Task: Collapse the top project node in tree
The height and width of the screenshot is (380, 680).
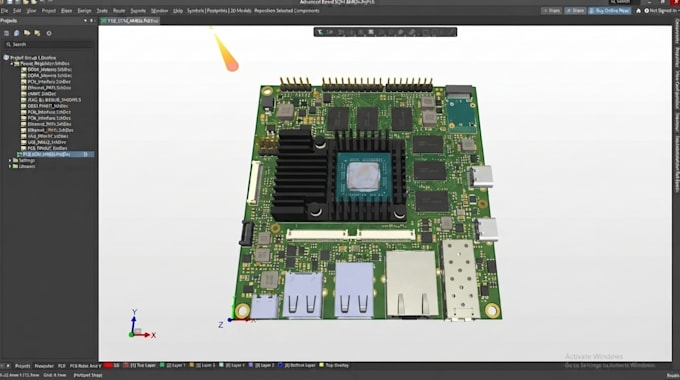Action: [x=12, y=64]
